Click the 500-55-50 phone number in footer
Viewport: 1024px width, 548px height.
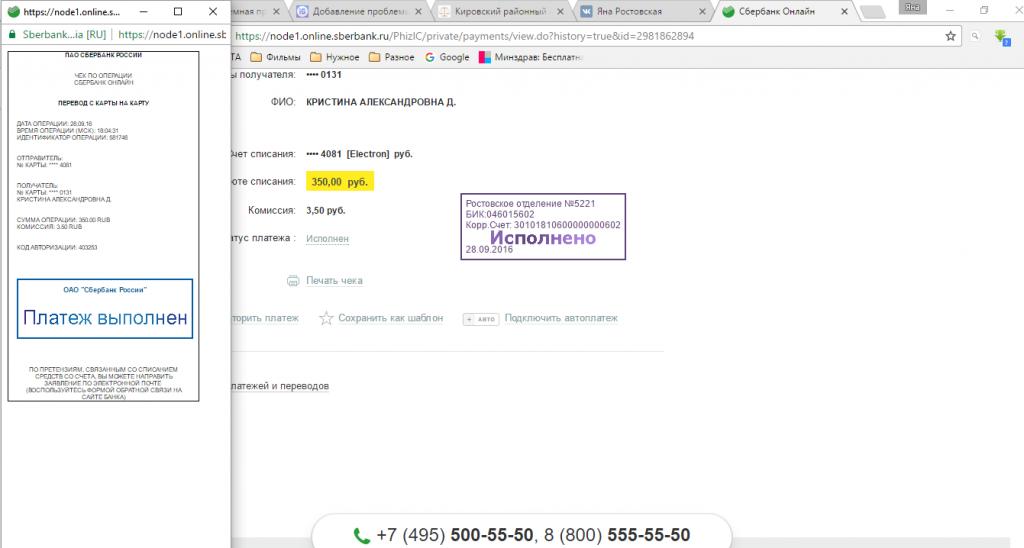click(x=492, y=535)
